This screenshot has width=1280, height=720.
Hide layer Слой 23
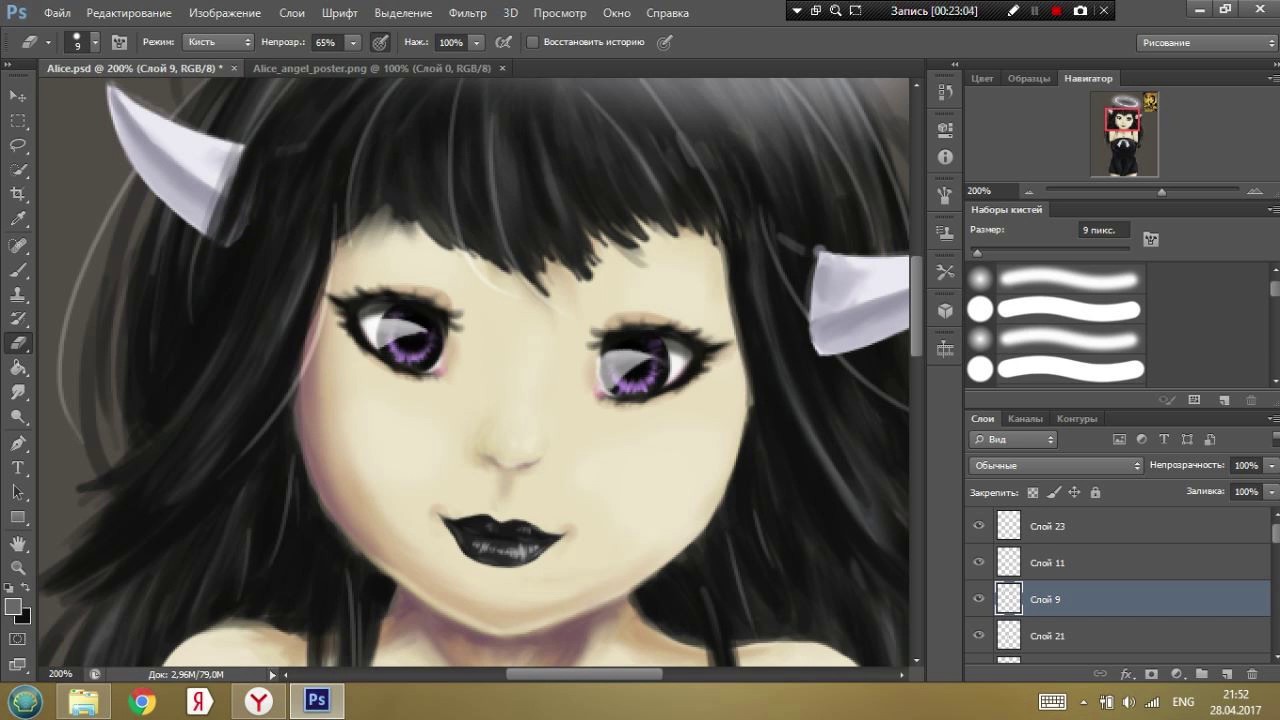[x=979, y=526]
